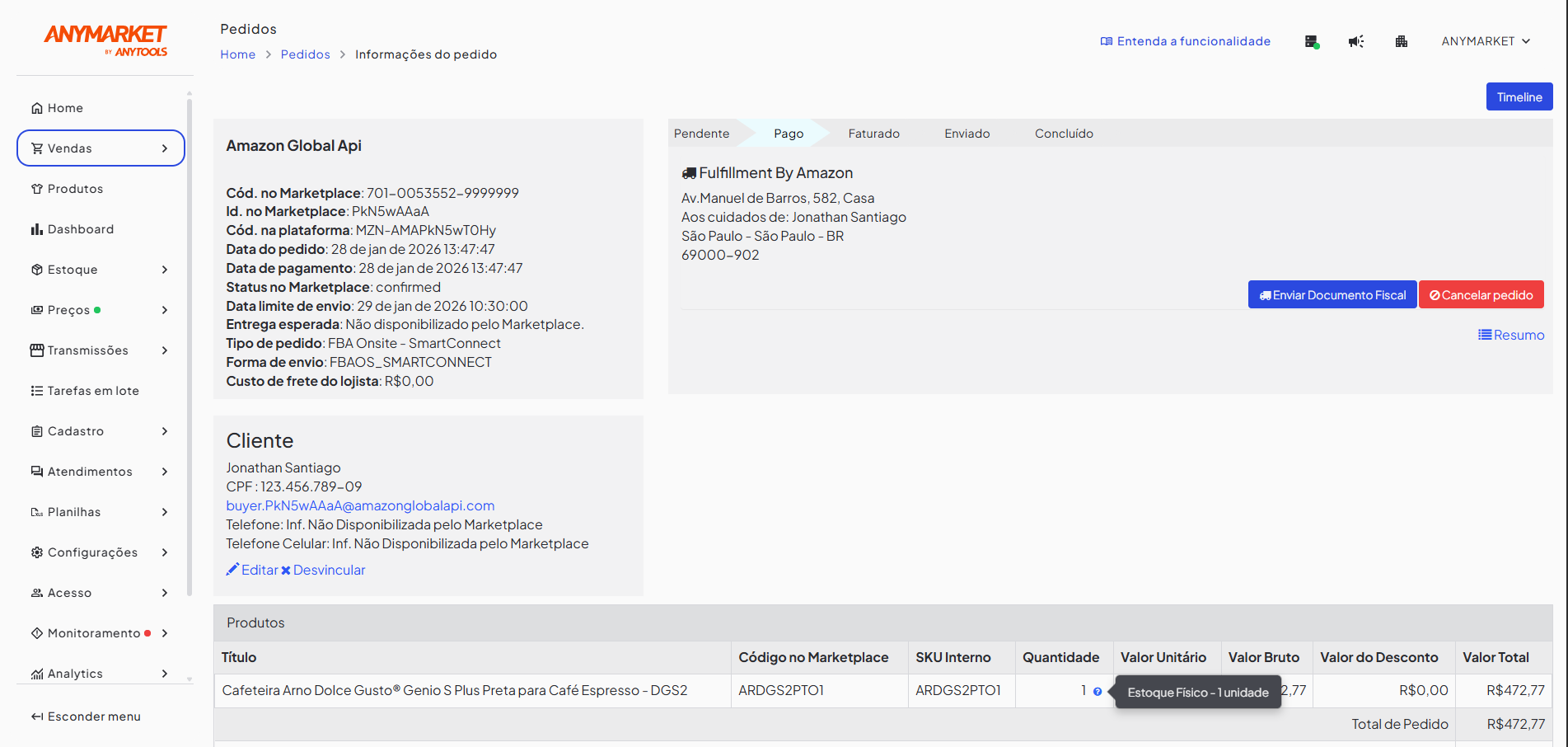Click the Analytics chart icon

(37, 674)
